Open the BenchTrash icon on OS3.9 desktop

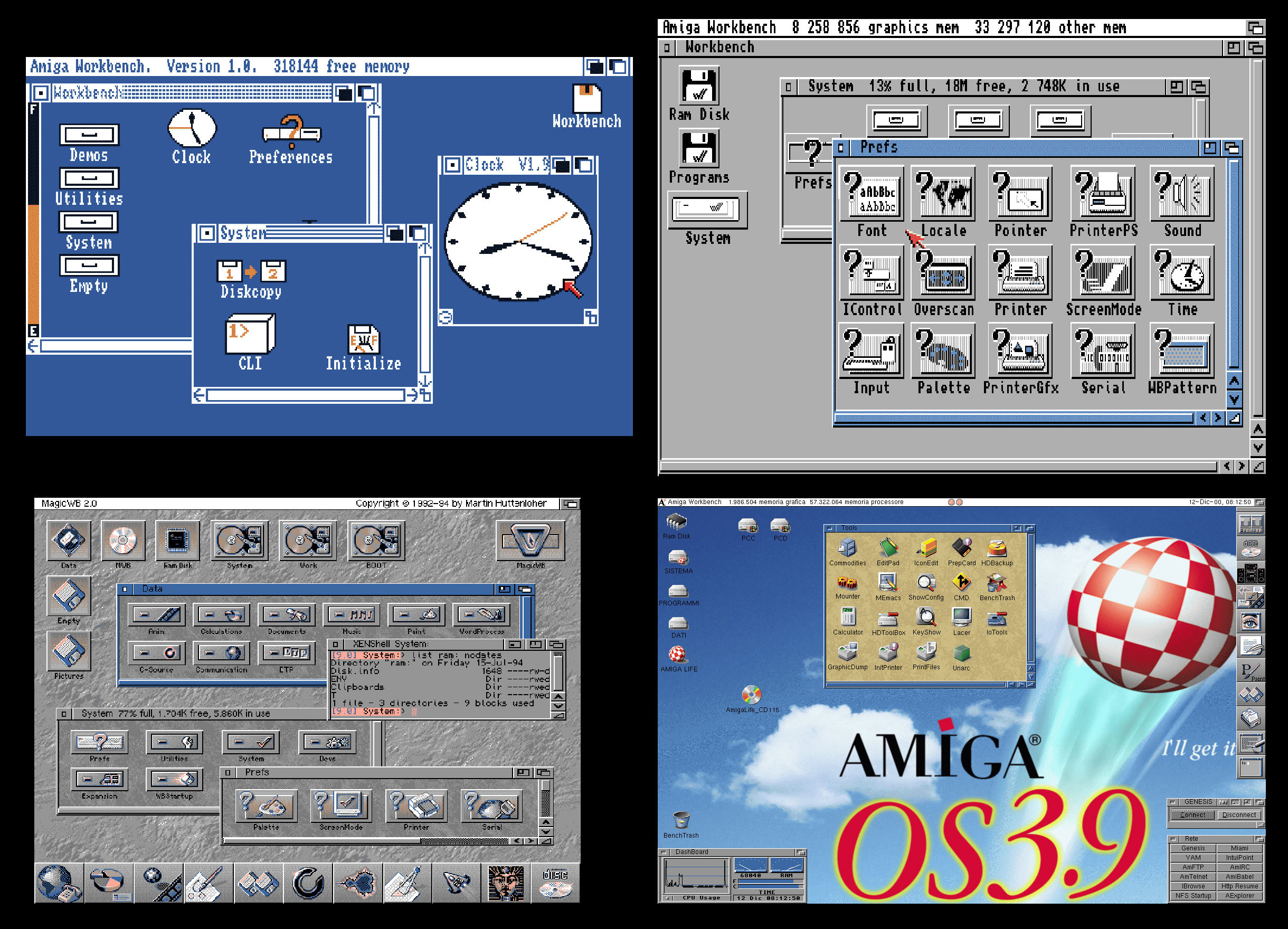point(681,820)
